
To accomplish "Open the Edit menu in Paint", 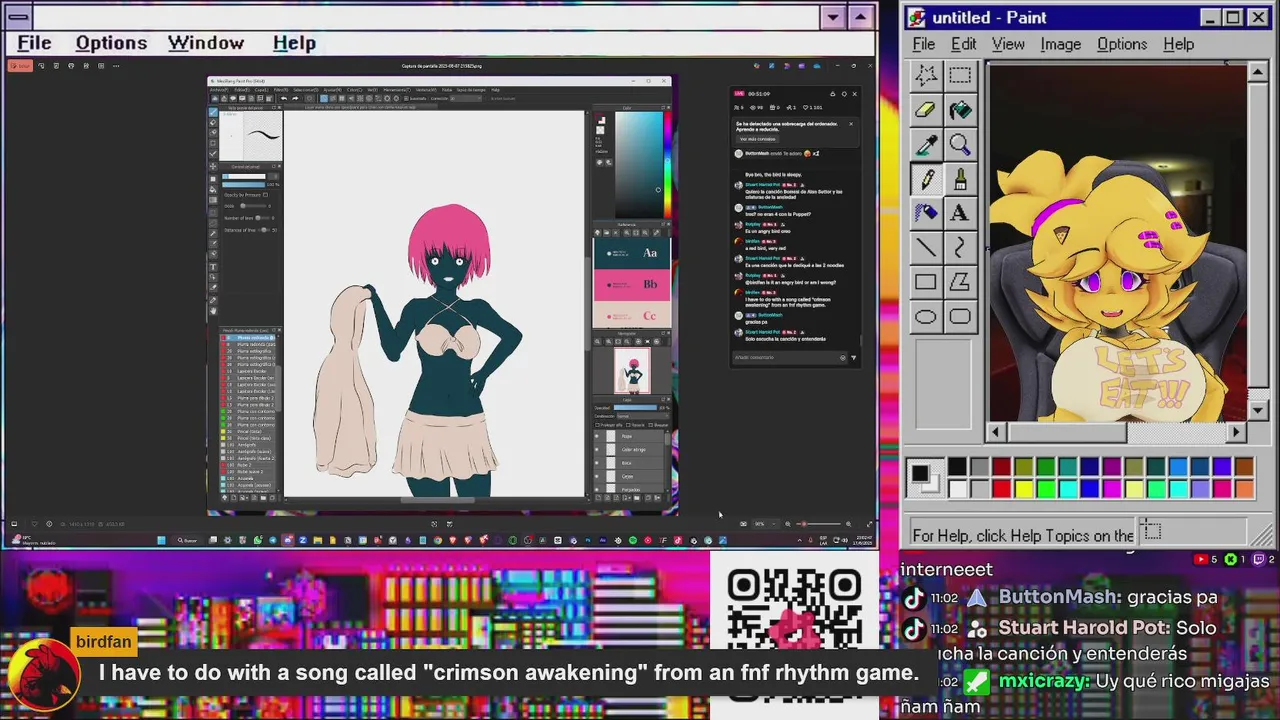I will click(963, 44).
